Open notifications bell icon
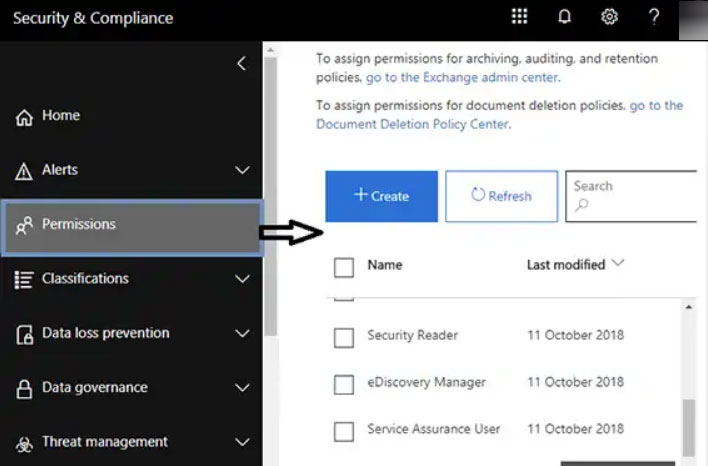The width and height of the screenshot is (708, 466). click(564, 17)
